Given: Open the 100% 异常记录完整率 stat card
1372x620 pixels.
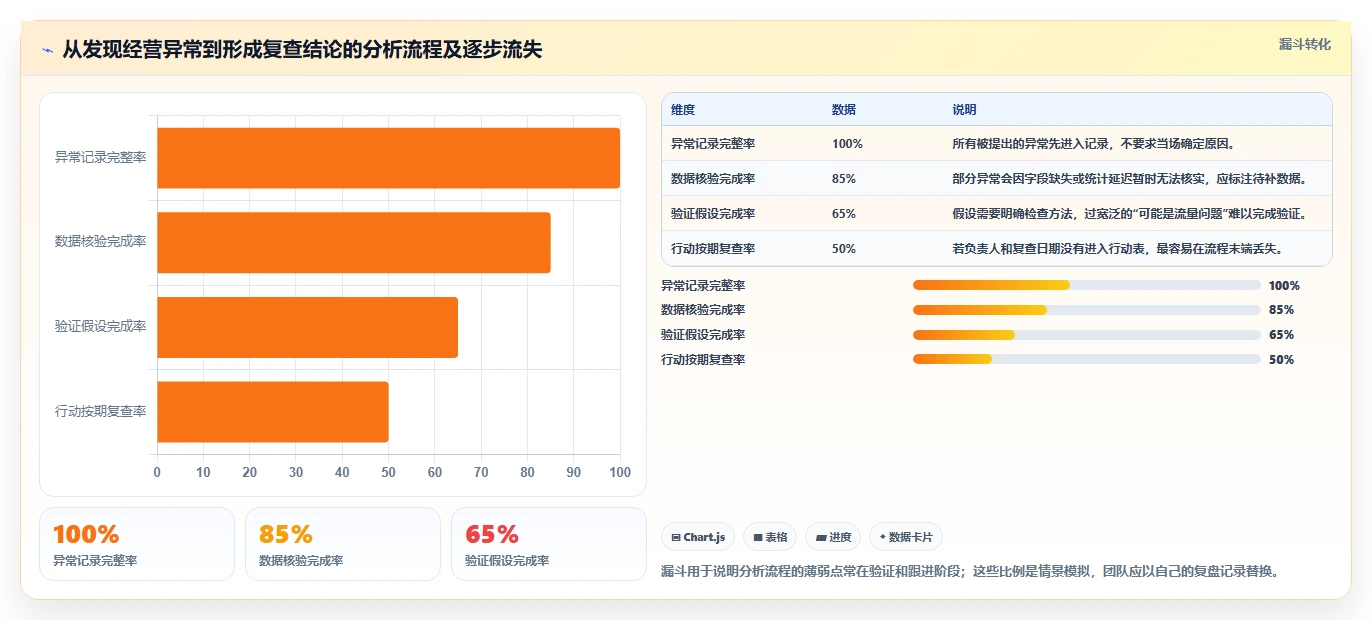Looking at the screenshot, I should pos(137,544).
